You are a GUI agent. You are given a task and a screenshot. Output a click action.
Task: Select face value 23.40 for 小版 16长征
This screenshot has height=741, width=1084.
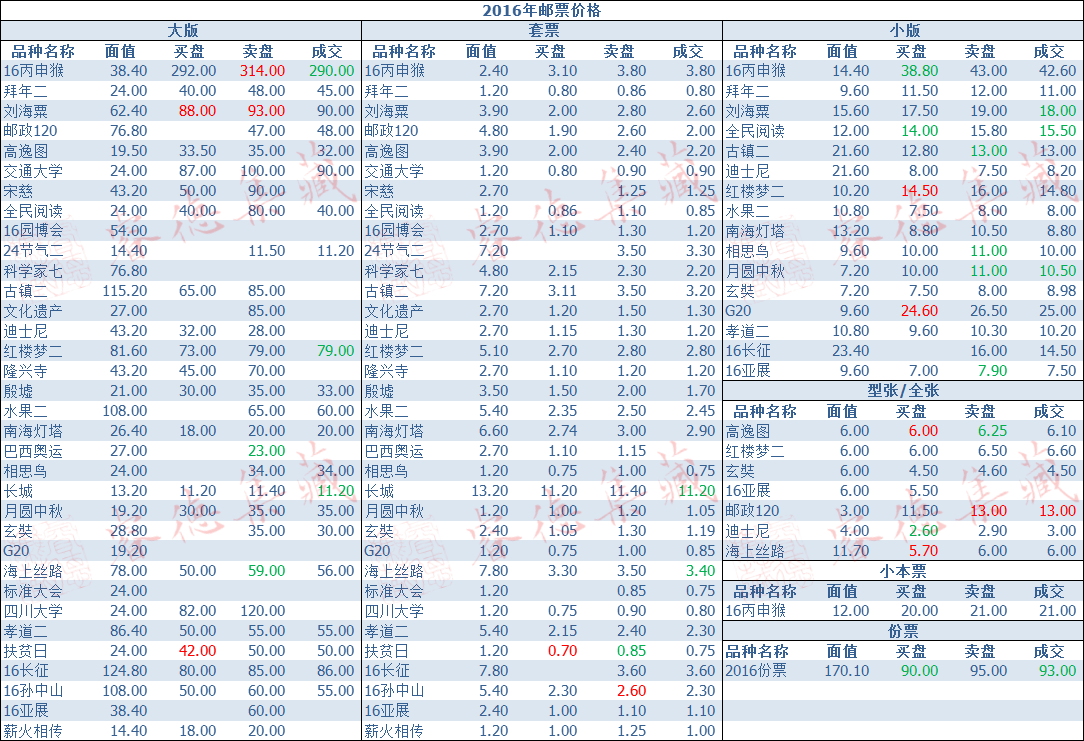tap(850, 351)
